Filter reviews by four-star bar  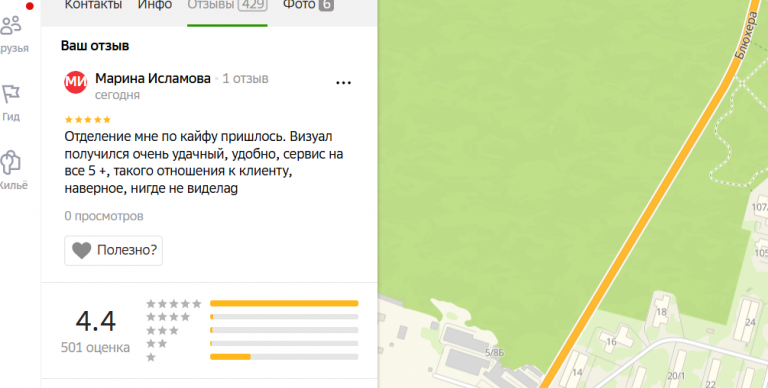(284, 317)
